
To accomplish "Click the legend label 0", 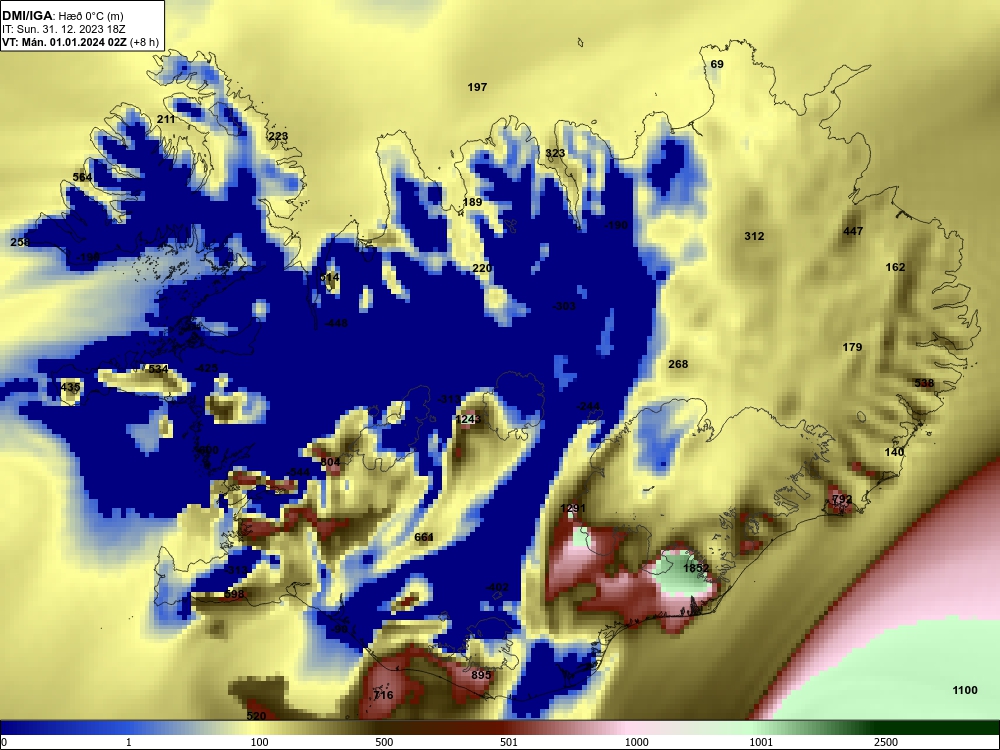I will coord(5,742).
